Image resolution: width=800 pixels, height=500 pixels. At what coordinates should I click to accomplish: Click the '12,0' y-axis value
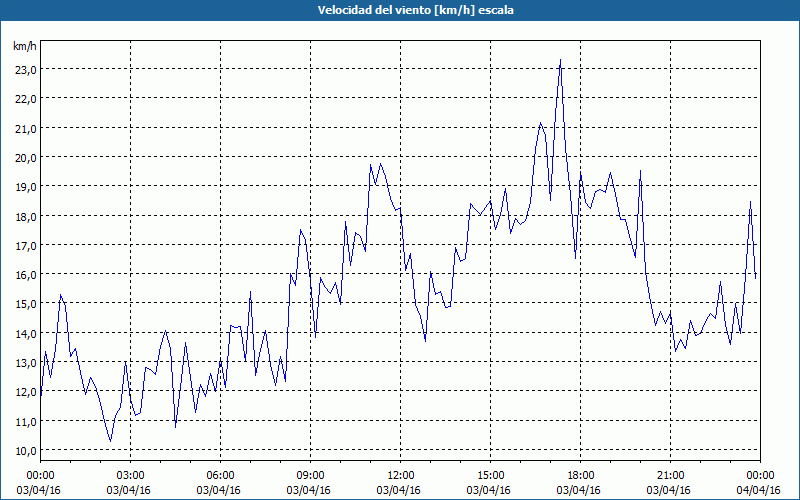tap(26, 392)
